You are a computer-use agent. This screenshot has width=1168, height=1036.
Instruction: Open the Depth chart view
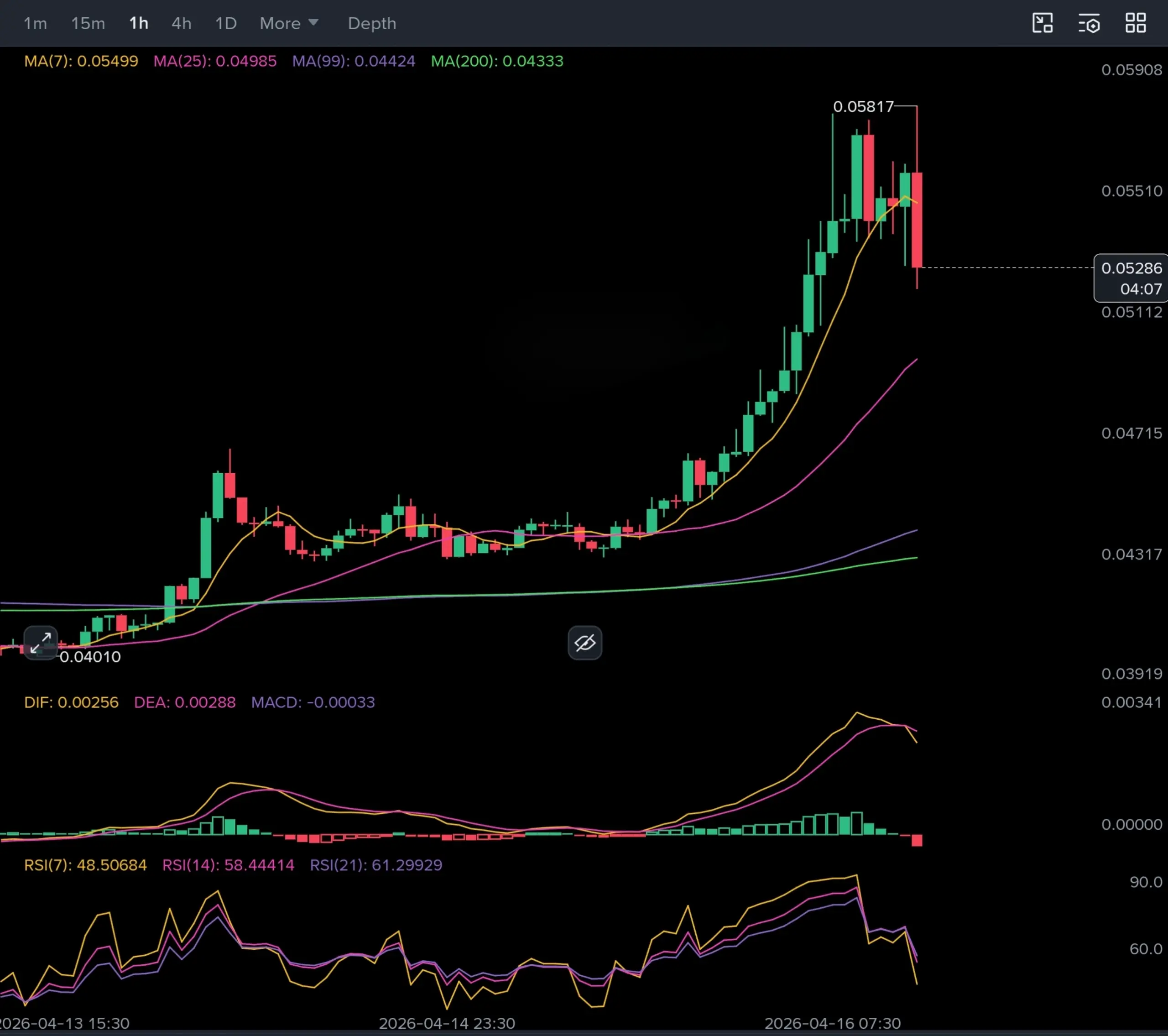[371, 23]
